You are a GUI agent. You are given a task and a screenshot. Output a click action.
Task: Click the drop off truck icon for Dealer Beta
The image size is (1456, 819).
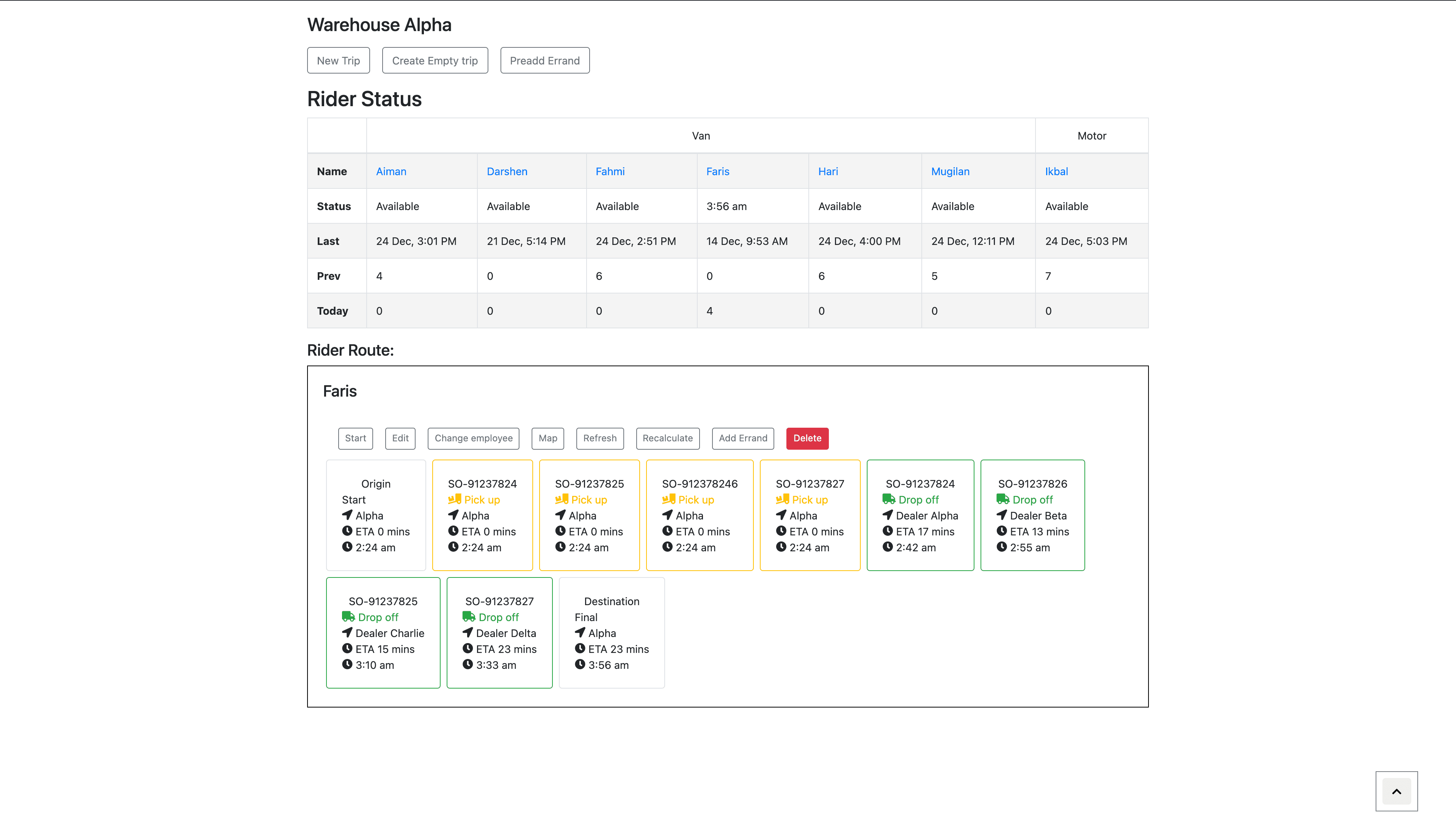tap(1003, 499)
